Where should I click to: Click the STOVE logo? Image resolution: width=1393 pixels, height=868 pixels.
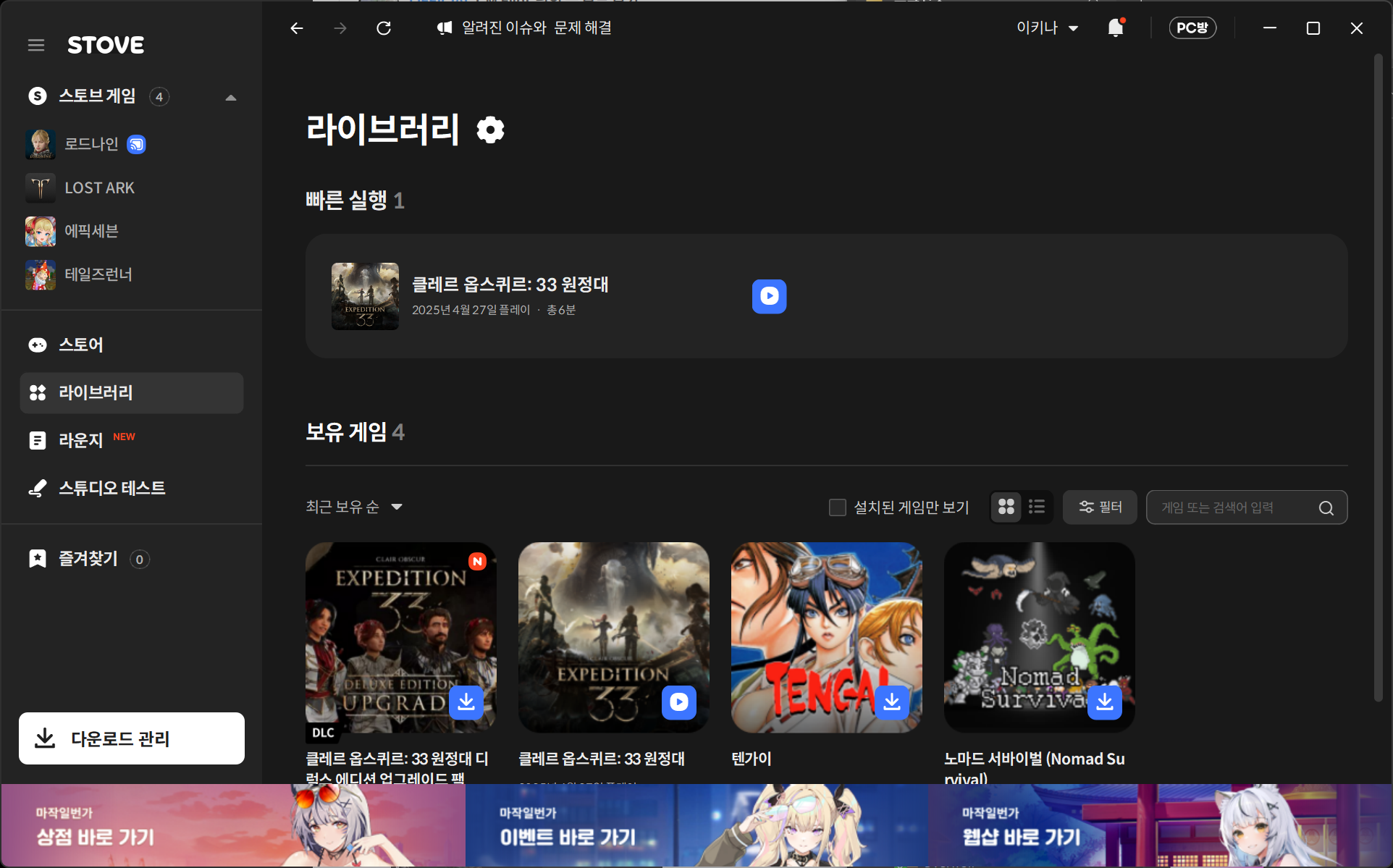coord(106,45)
